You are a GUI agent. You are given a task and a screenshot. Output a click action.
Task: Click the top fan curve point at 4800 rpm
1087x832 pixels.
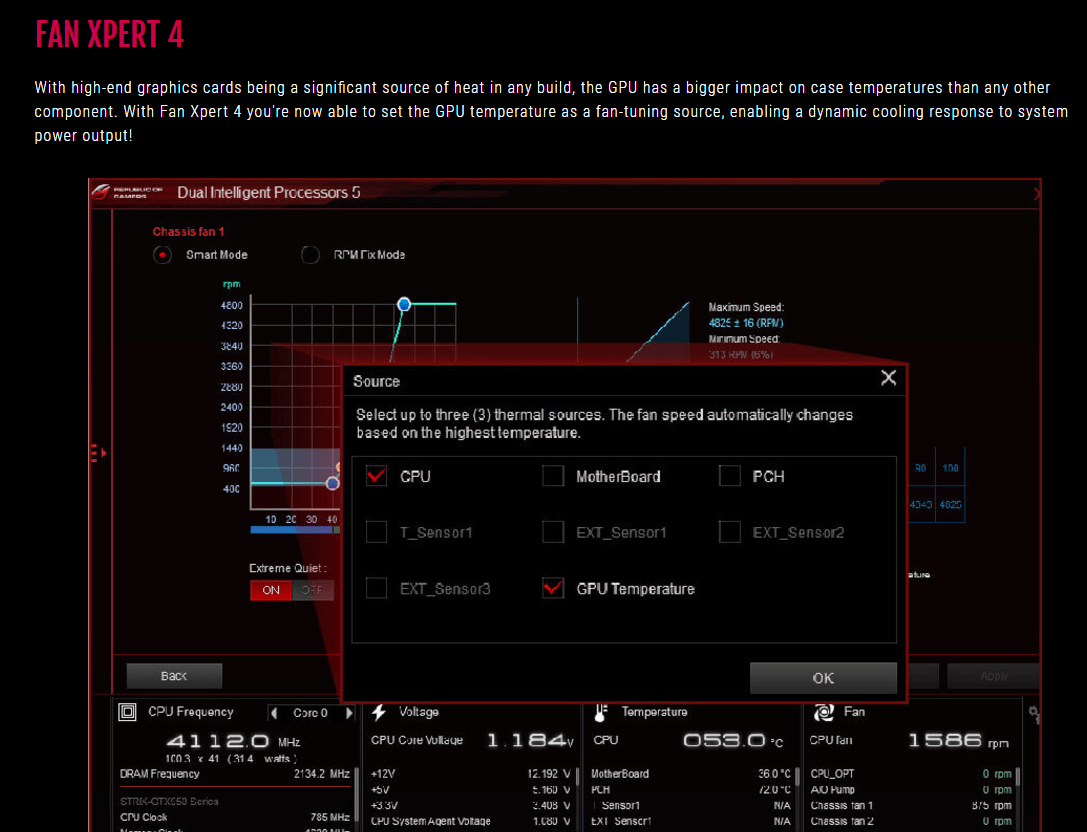pyautogui.click(x=404, y=304)
